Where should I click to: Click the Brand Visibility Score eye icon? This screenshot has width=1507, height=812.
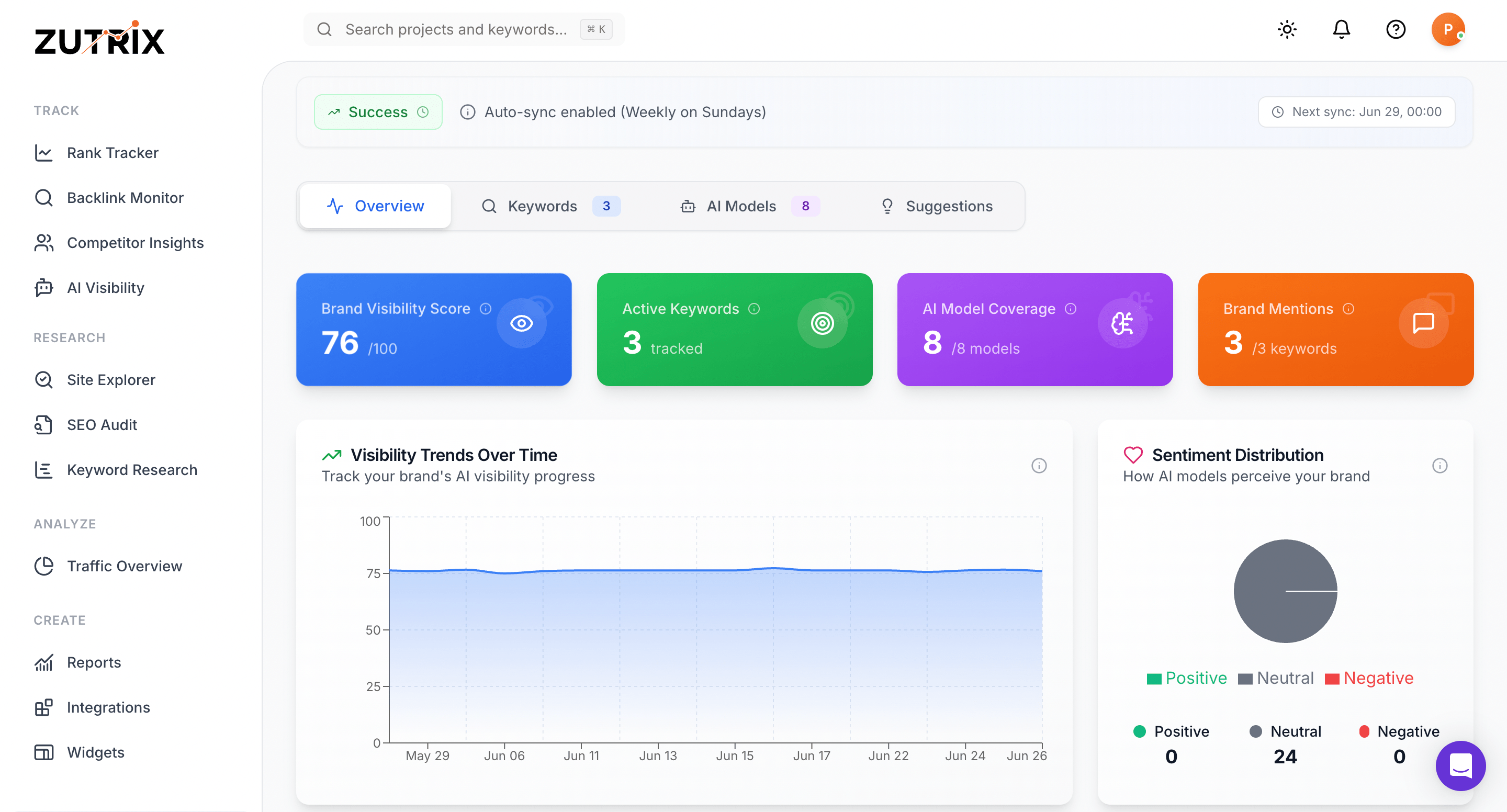point(521,323)
